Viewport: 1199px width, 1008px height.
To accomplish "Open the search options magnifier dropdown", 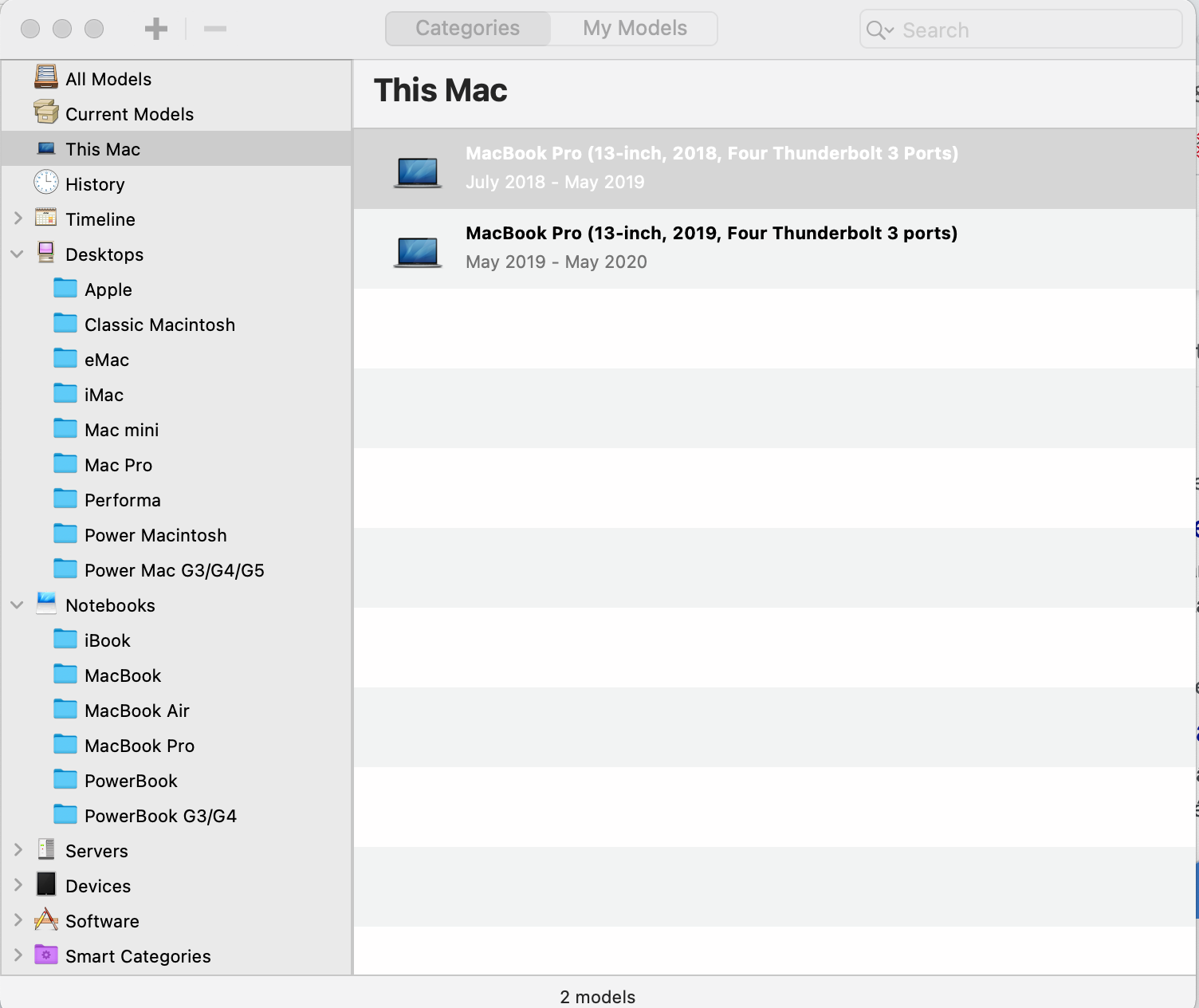I will (x=879, y=30).
